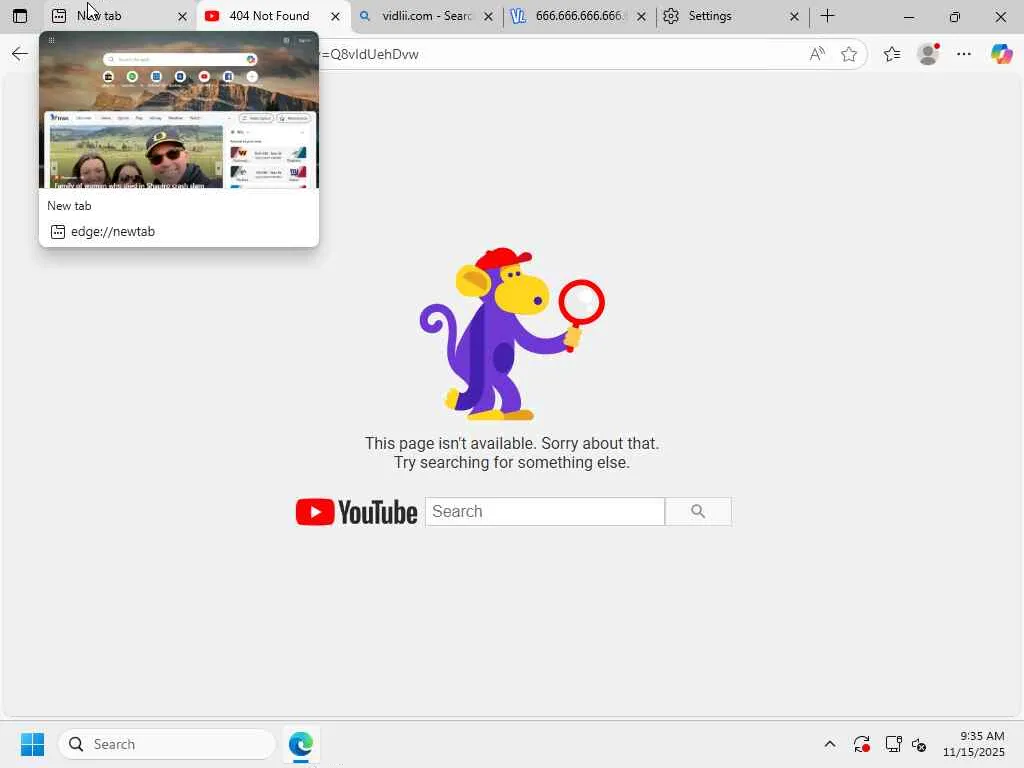The height and width of the screenshot is (768, 1024).
Task: Open Microsoft Edge from the taskbar
Action: pyautogui.click(x=300, y=744)
